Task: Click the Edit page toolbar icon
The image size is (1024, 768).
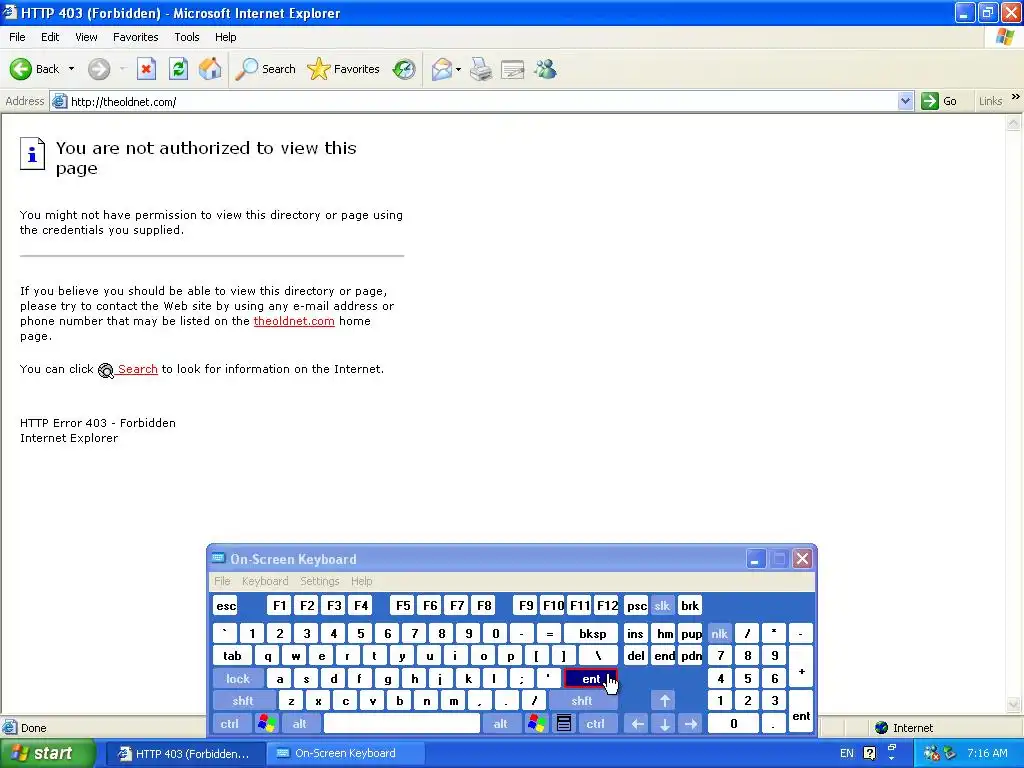Action: 513,69
